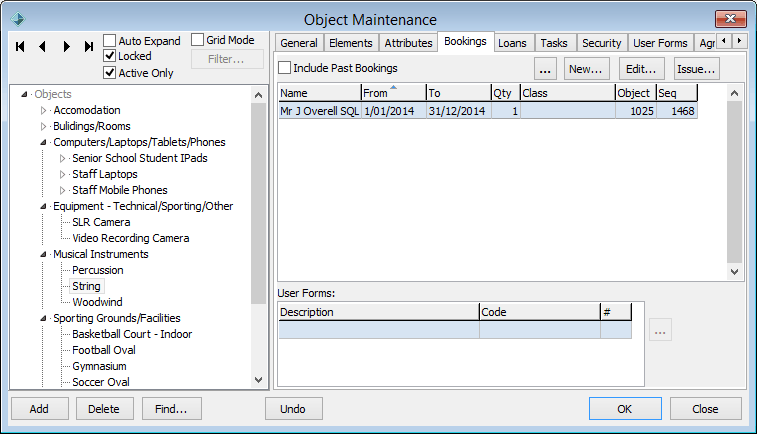Select Football Oval in tree
The height and width of the screenshot is (434, 757).
point(104,350)
